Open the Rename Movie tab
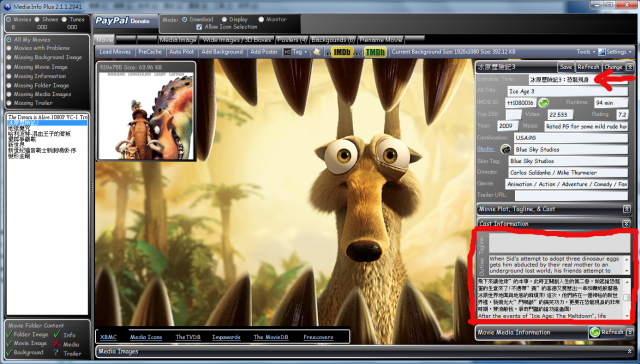The image size is (640, 364). (x=381, y=40)
